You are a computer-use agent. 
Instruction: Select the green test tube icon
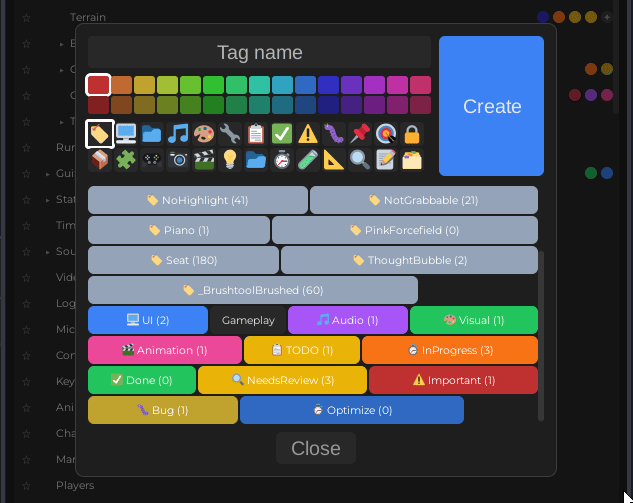pos(308,160)
